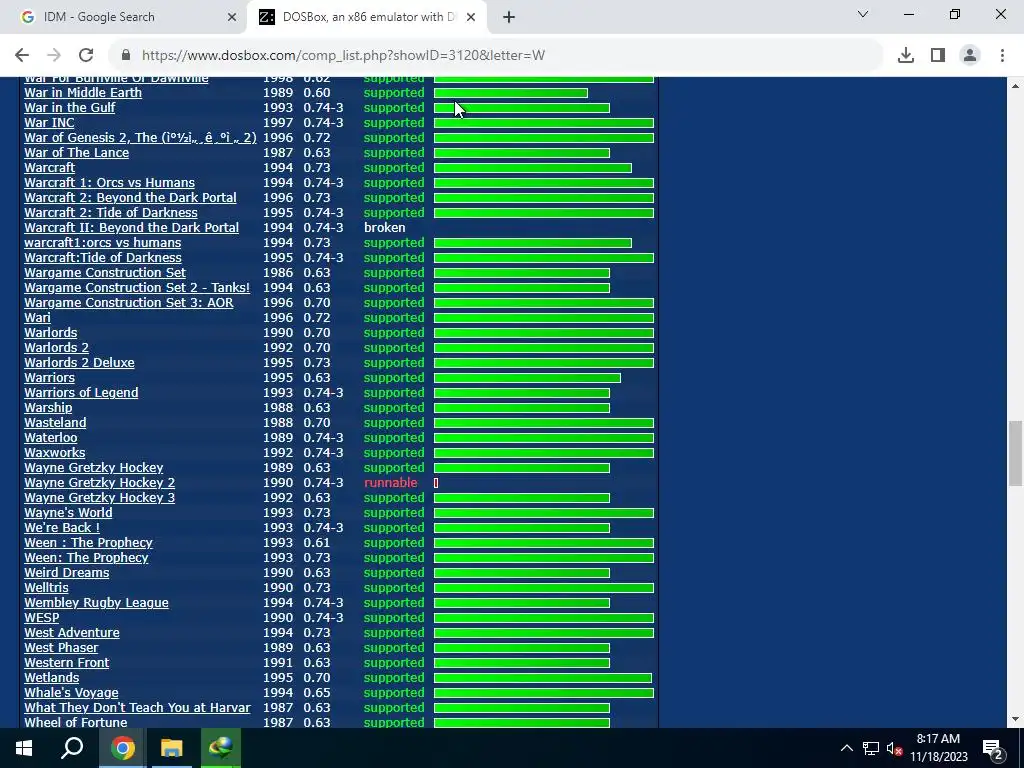Open Wayne's World link
The height and width of the screenshot is (768, 1024).
tap(68, 513)
